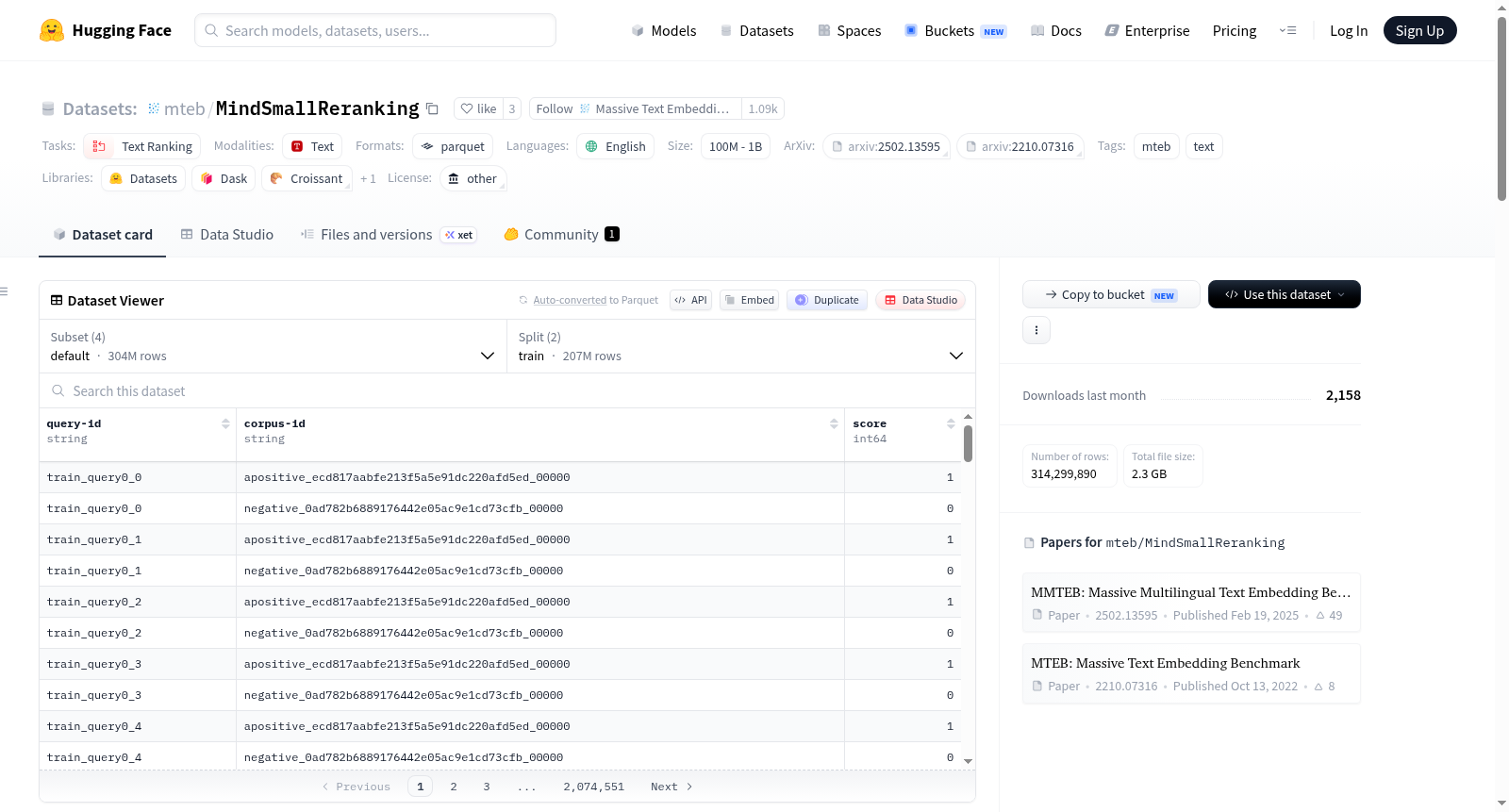Image resolution: width=1509 pixels, height=812 pixels.
Task: Open Buckets in top navigation
Action: coord(955,30)
